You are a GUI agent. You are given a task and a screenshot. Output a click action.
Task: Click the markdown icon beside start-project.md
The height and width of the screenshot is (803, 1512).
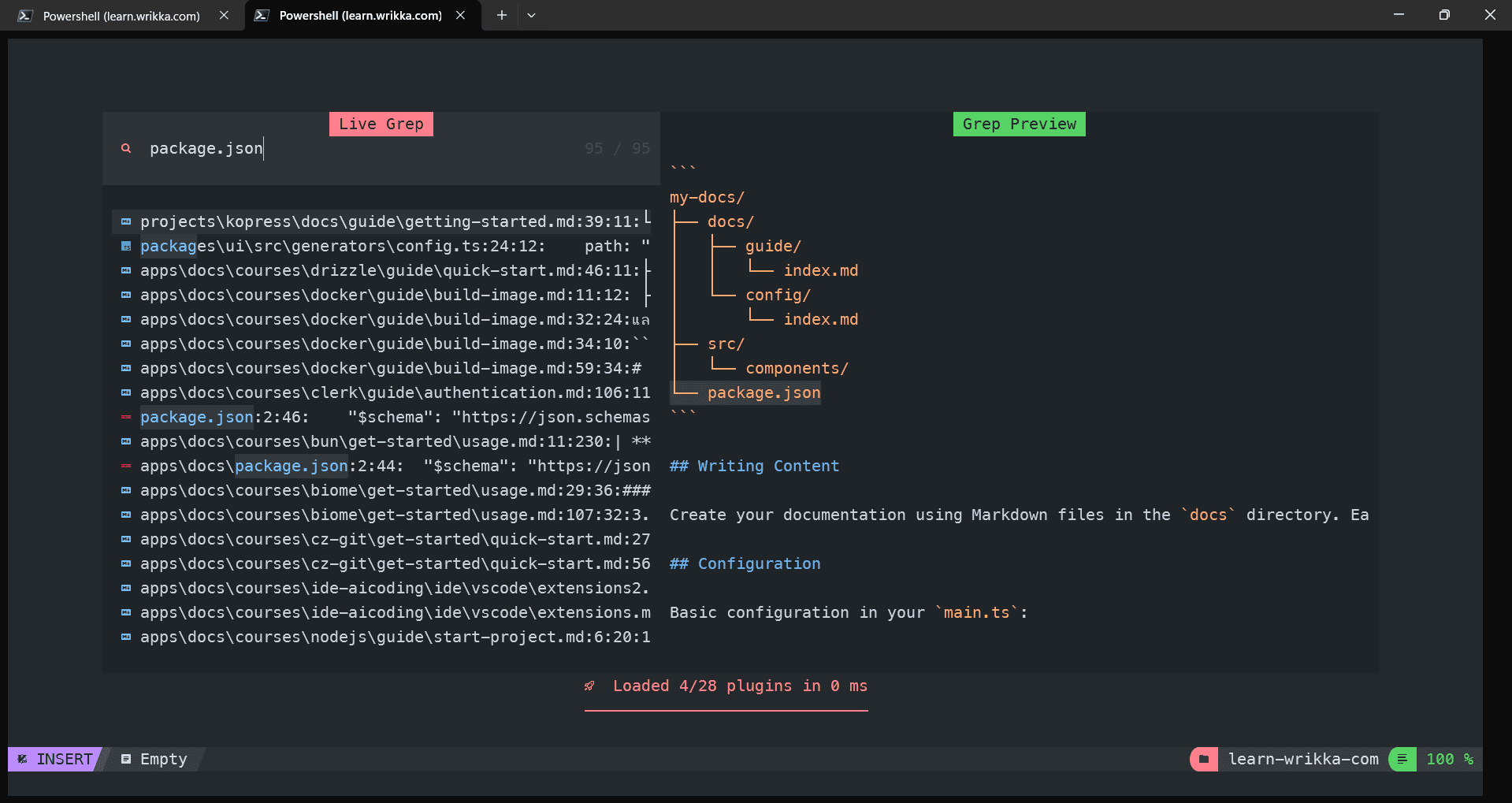[x=126, y=637]
